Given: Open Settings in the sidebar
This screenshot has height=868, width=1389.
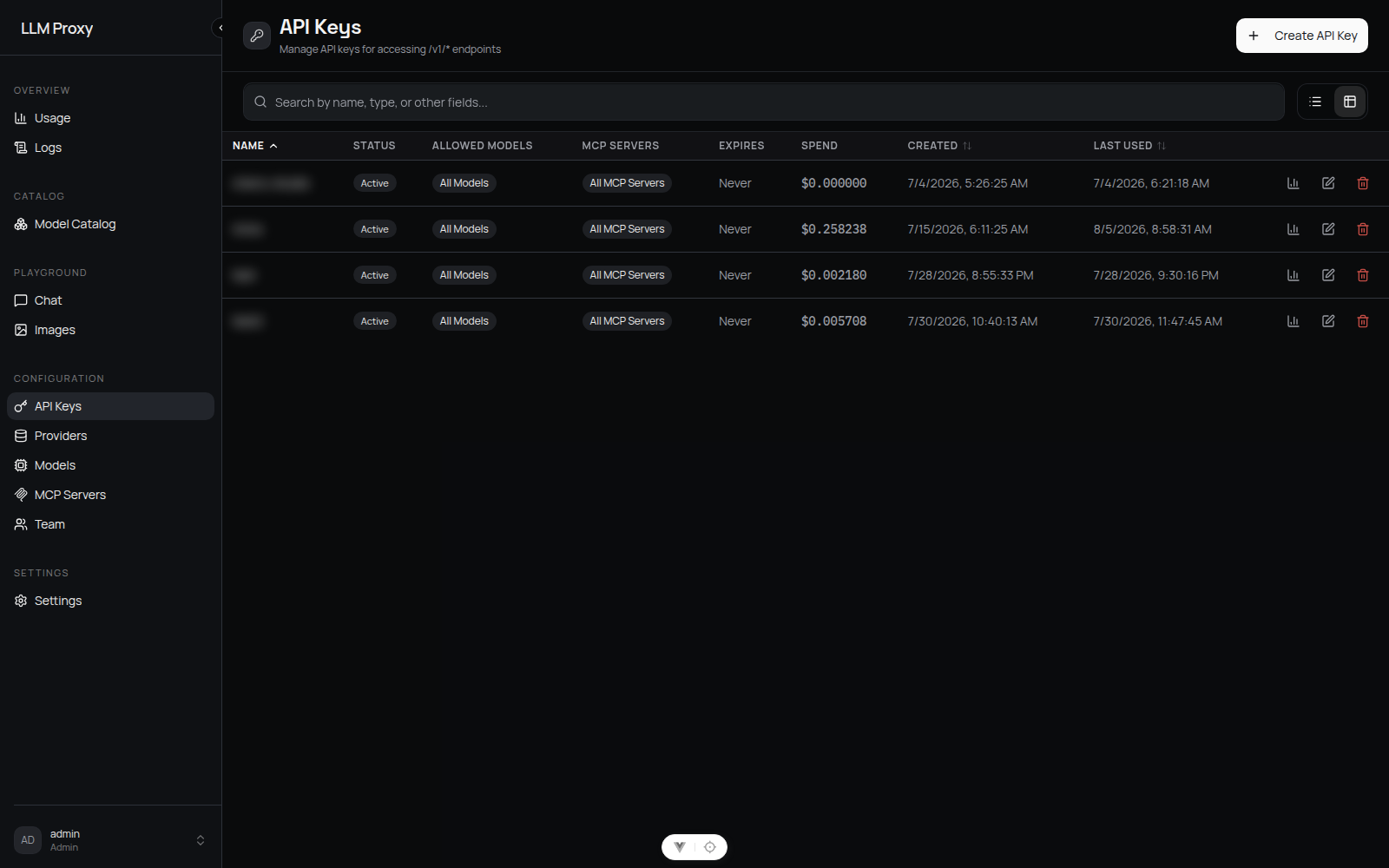Looking at the screenshot, I should tap(110, 601).
